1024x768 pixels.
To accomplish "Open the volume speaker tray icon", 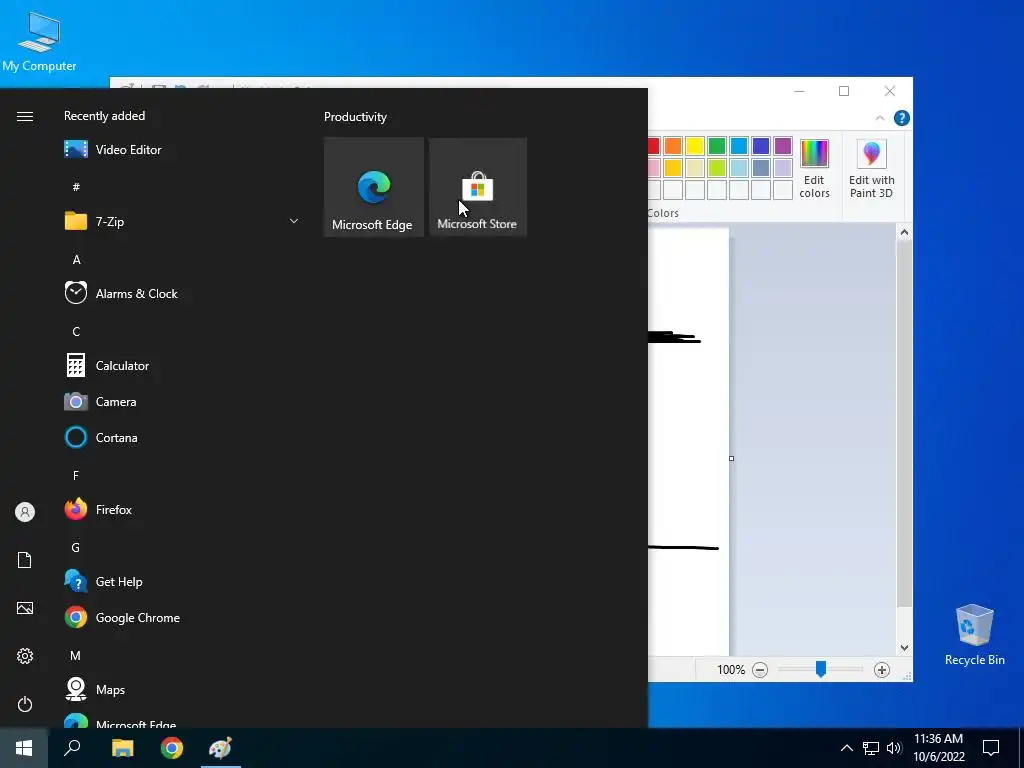I will click(x=894, y=748).
